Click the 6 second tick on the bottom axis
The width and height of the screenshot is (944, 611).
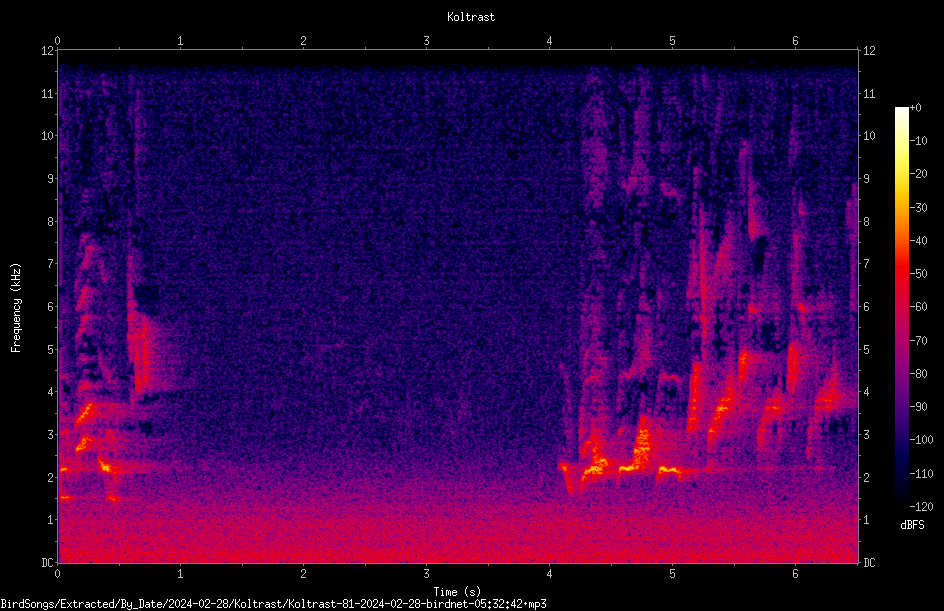795,574
